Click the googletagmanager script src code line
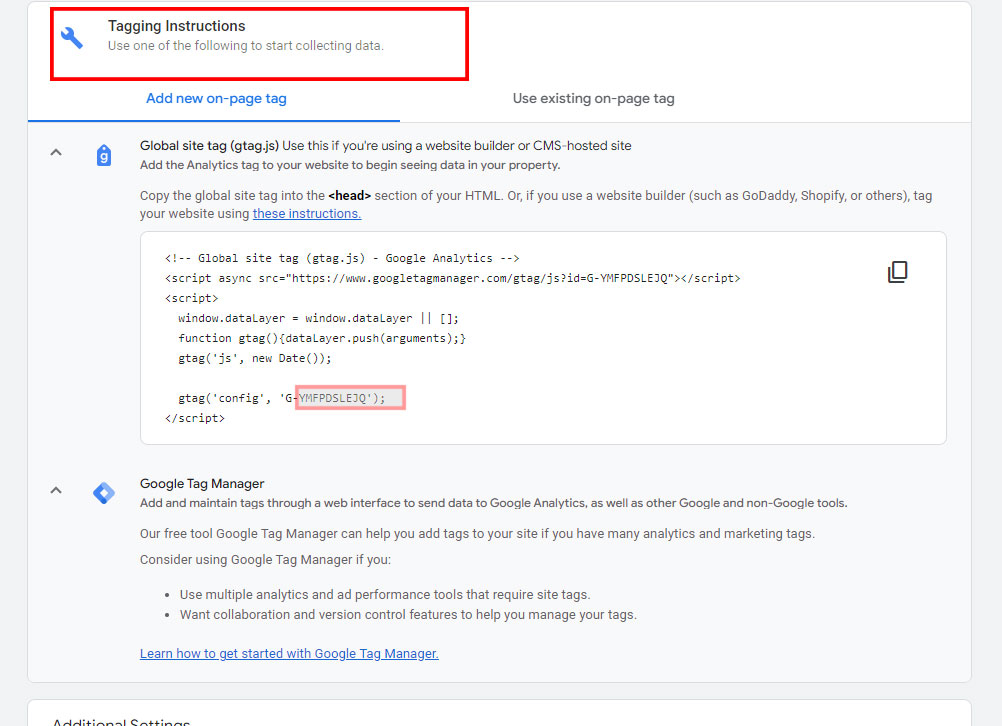The image size is (1002, 726). (x=452, y=278)
